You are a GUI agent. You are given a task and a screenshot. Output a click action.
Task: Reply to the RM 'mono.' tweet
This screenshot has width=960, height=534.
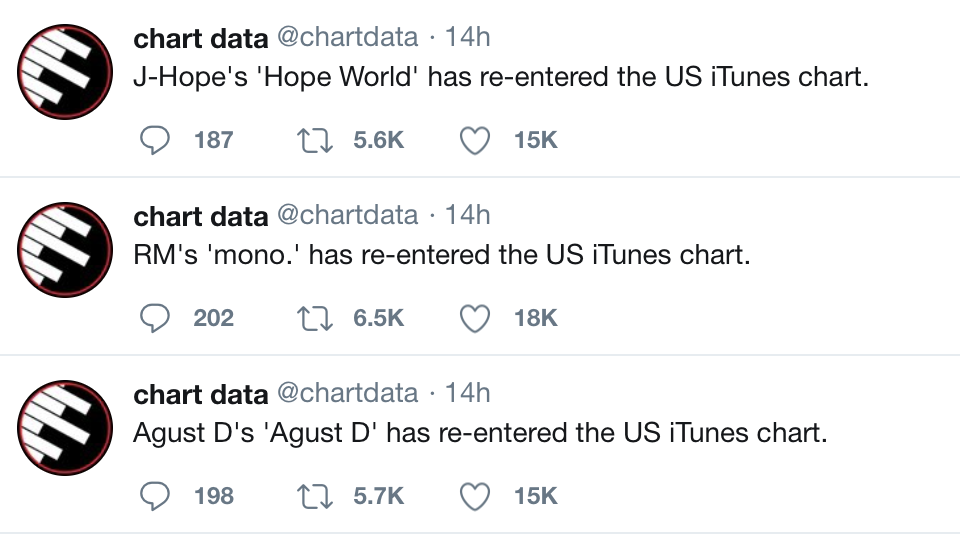tap(155, 318)
